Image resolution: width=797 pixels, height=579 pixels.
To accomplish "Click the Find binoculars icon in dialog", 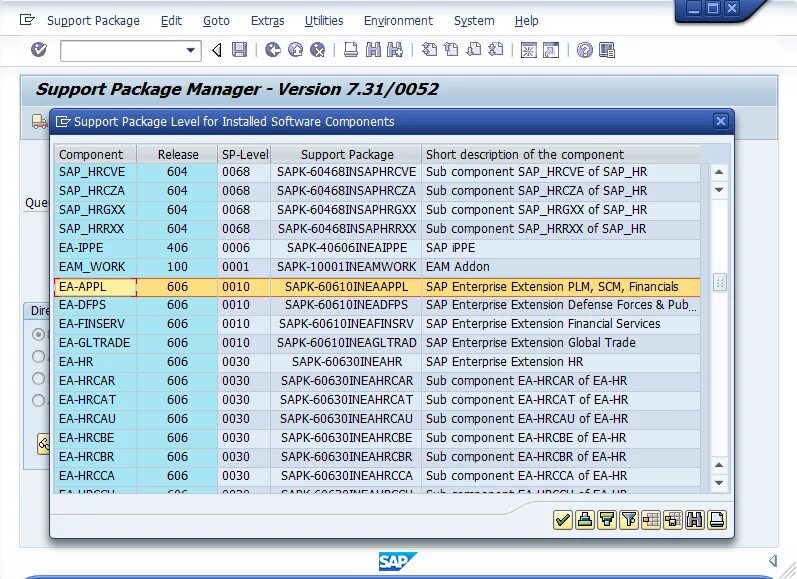I will click(x=694, y=520).
